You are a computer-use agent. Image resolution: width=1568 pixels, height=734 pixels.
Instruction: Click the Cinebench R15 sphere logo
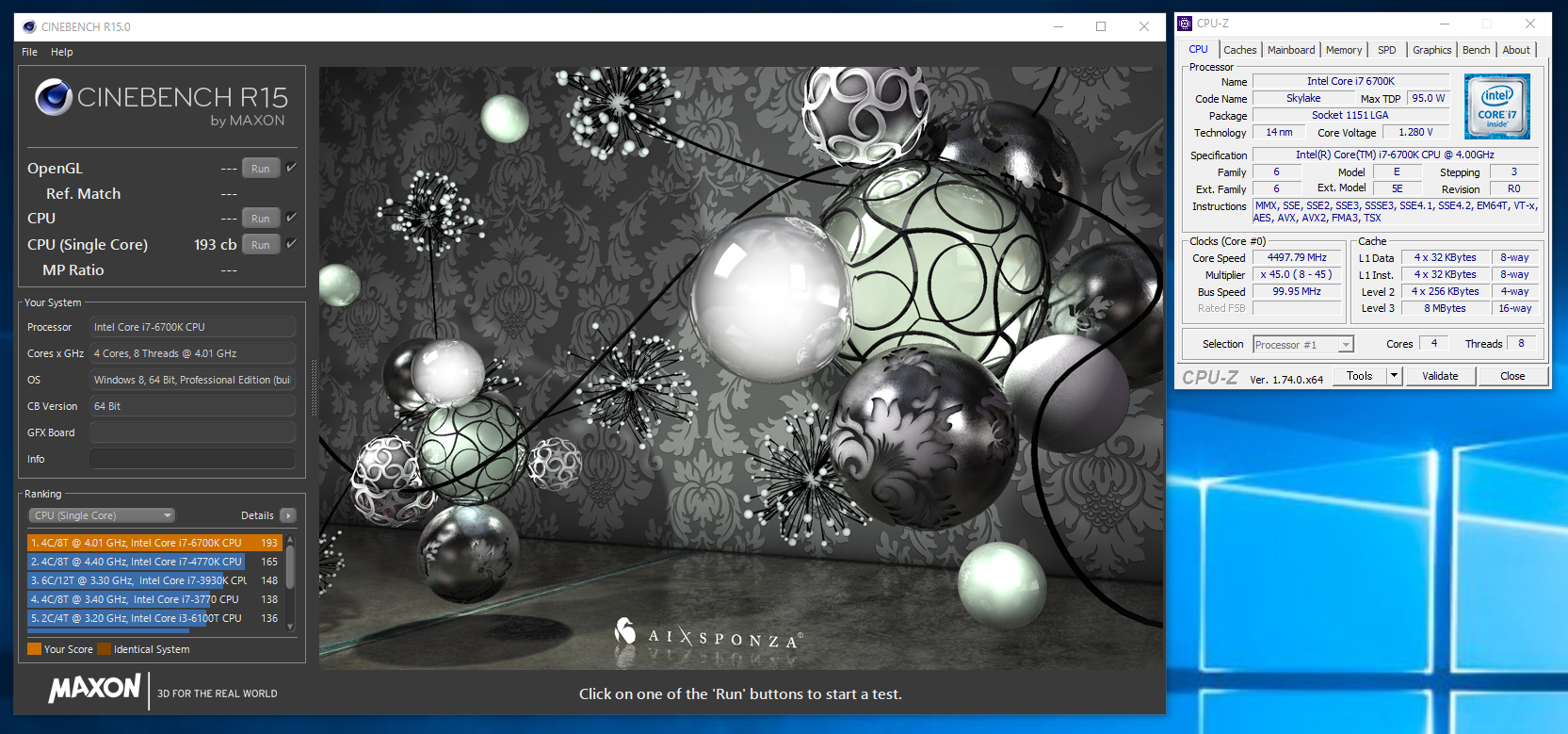(54, 97)
